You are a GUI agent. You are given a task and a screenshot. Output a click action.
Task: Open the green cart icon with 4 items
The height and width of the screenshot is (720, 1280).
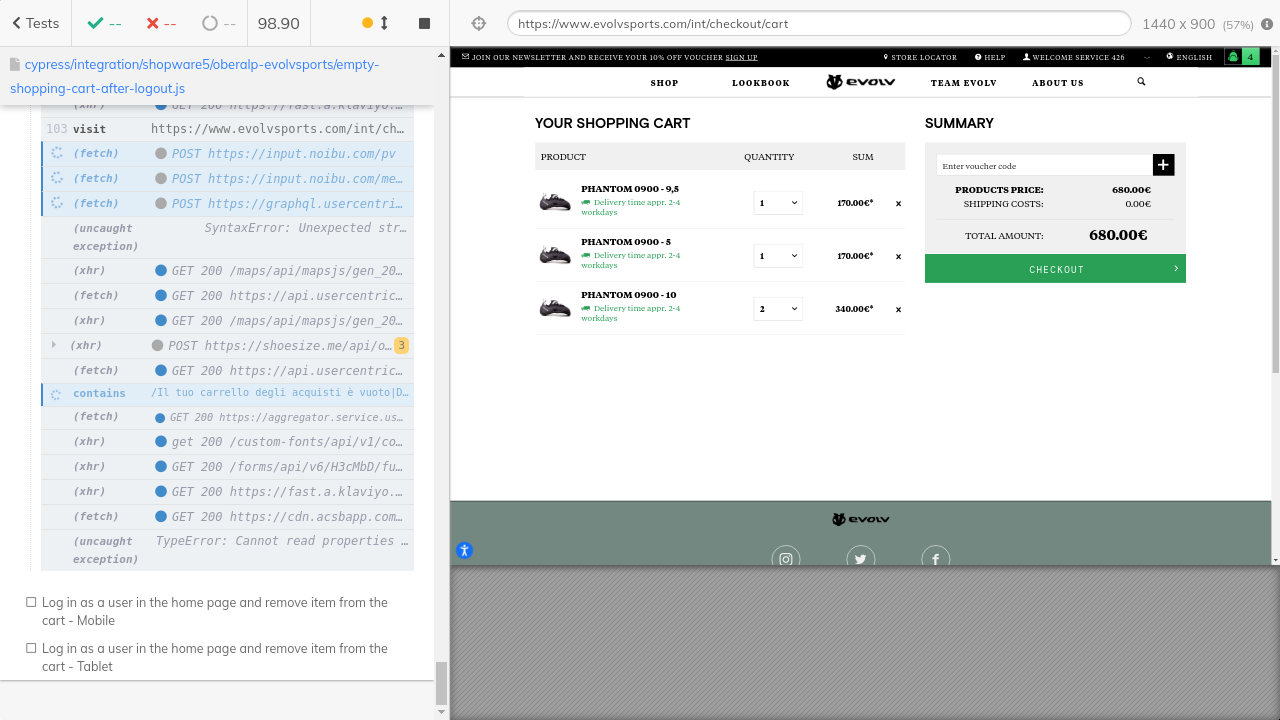(1241, 57)
